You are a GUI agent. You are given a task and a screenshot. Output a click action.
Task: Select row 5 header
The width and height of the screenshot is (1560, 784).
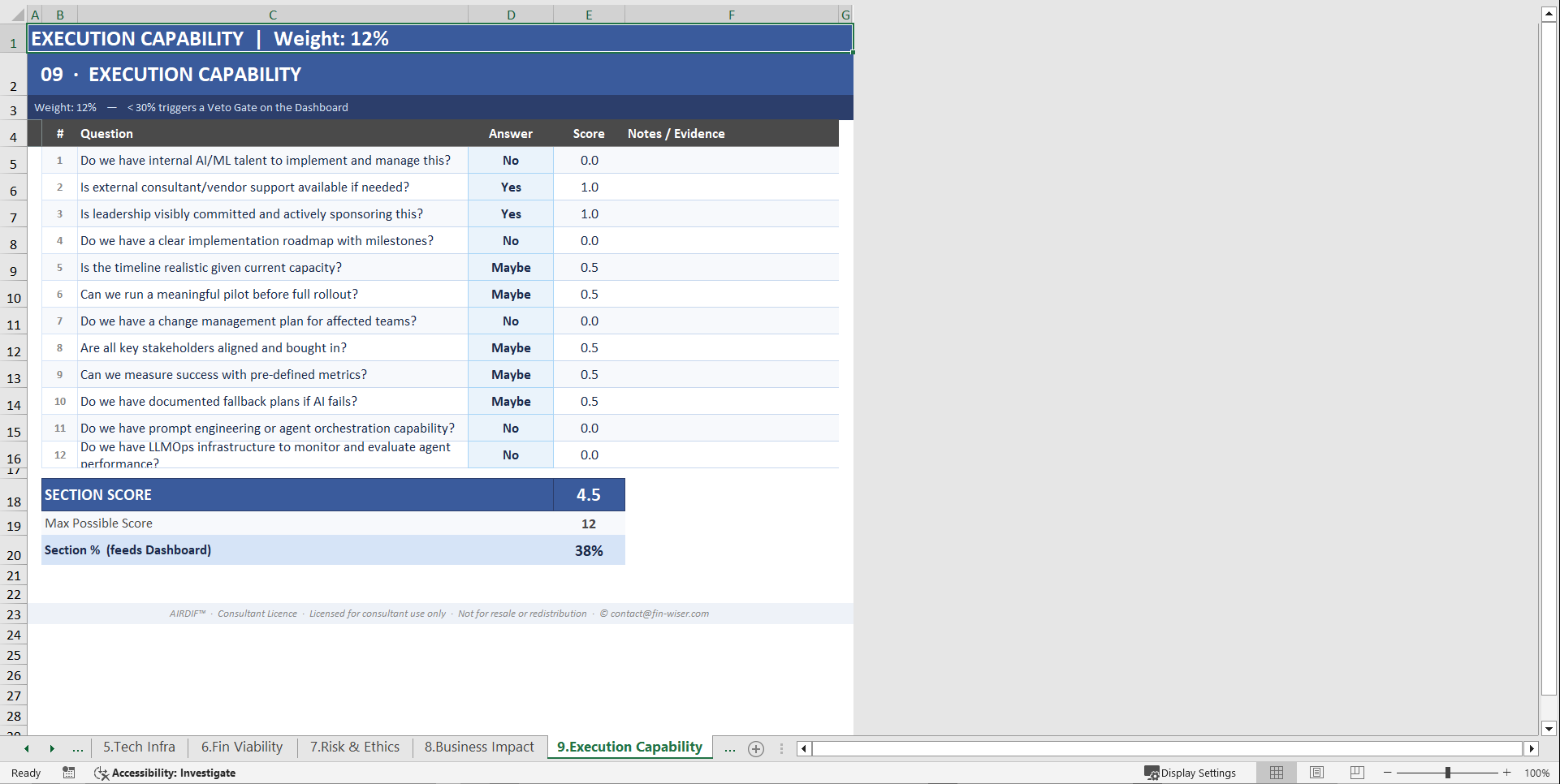(x=13, y=161)
